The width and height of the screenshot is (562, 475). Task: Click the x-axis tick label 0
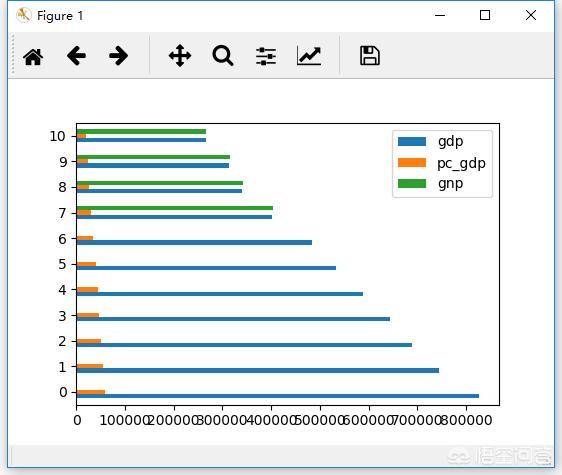pyautogui.click(x=77, y=420)
